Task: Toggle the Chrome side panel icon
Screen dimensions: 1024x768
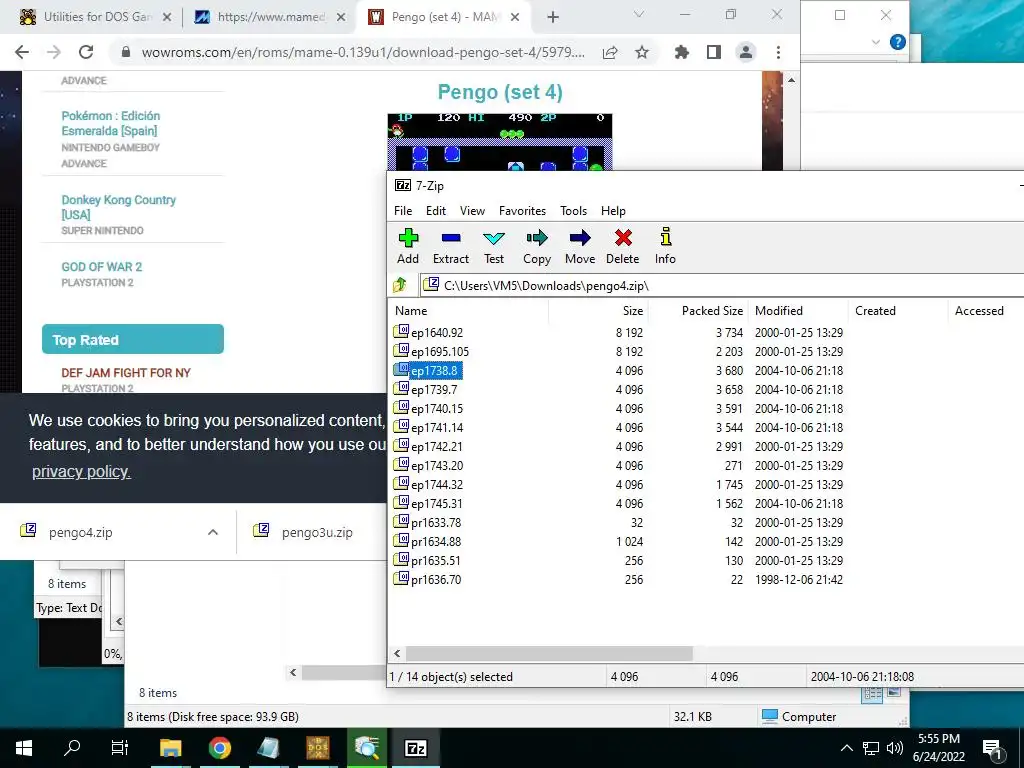Action: (714, 52)
